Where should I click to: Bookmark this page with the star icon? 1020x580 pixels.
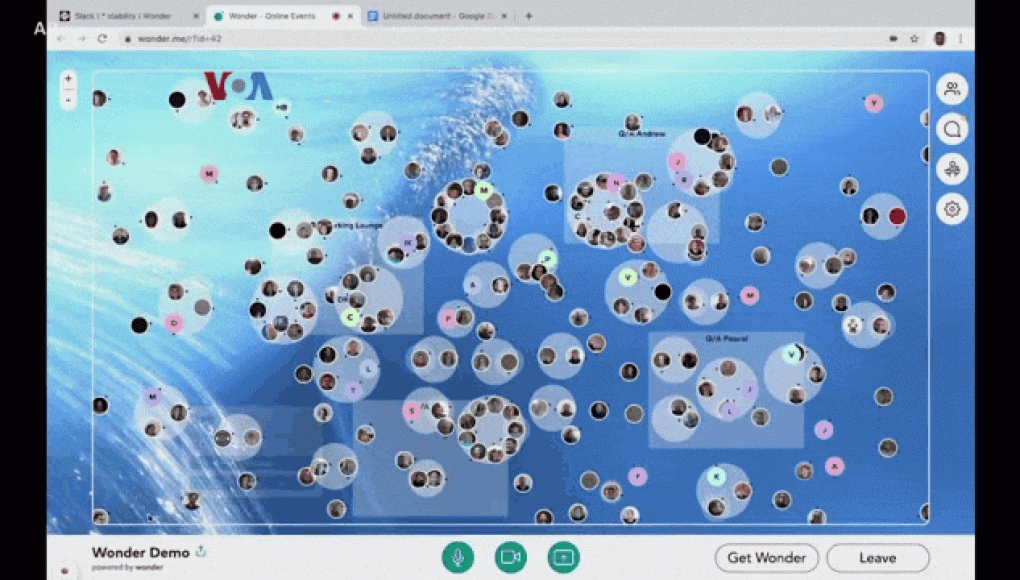(914, 39)
